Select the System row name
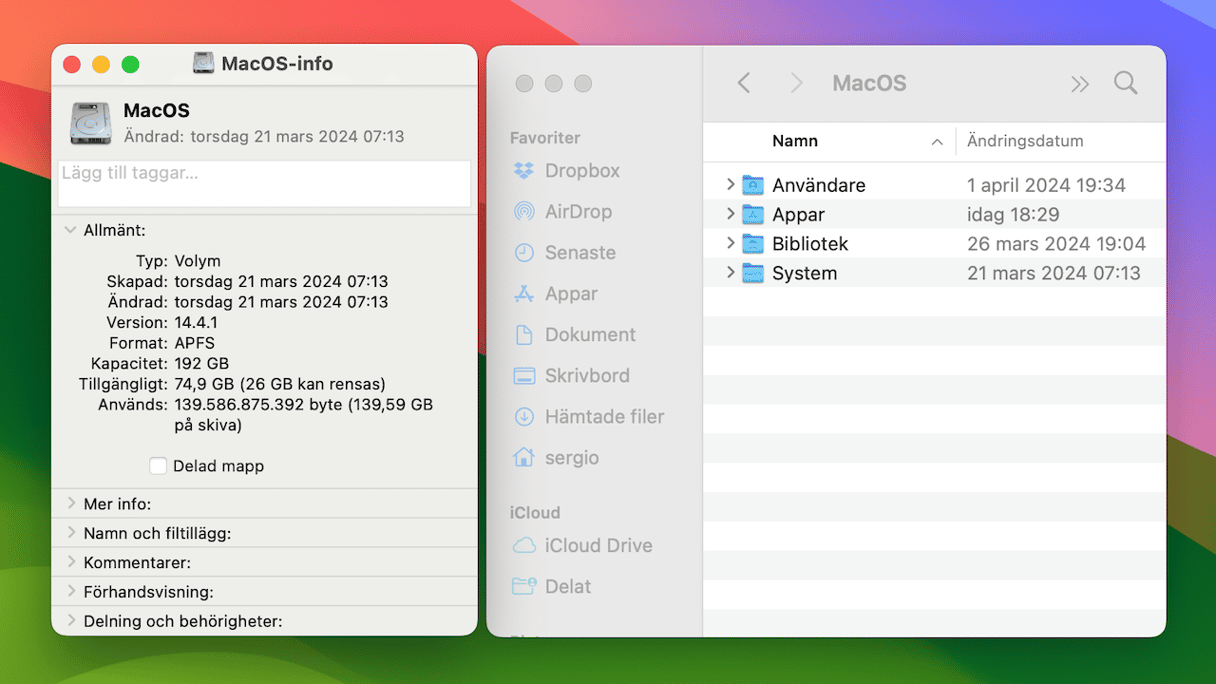Viewport: 1216px width, 684px height. (x=804, y=273)
